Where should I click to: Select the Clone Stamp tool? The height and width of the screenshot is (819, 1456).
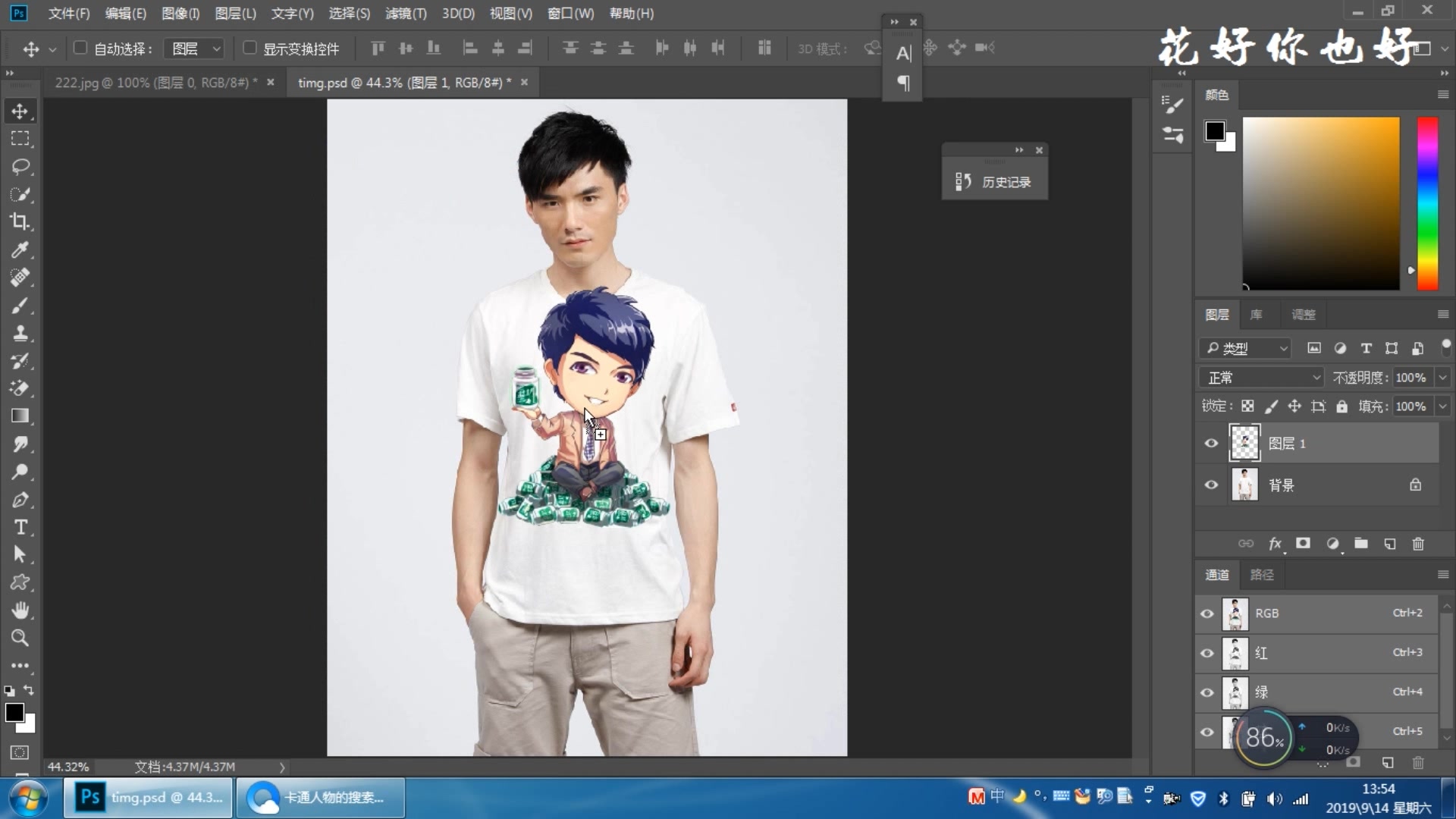tap(20, 333)
